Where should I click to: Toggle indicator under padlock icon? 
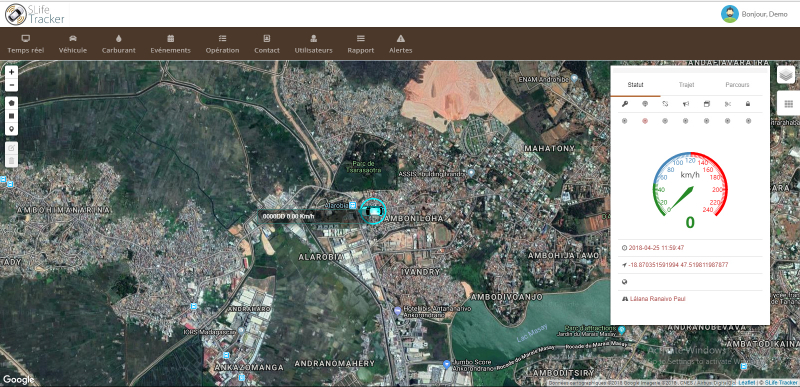[748, 121]
